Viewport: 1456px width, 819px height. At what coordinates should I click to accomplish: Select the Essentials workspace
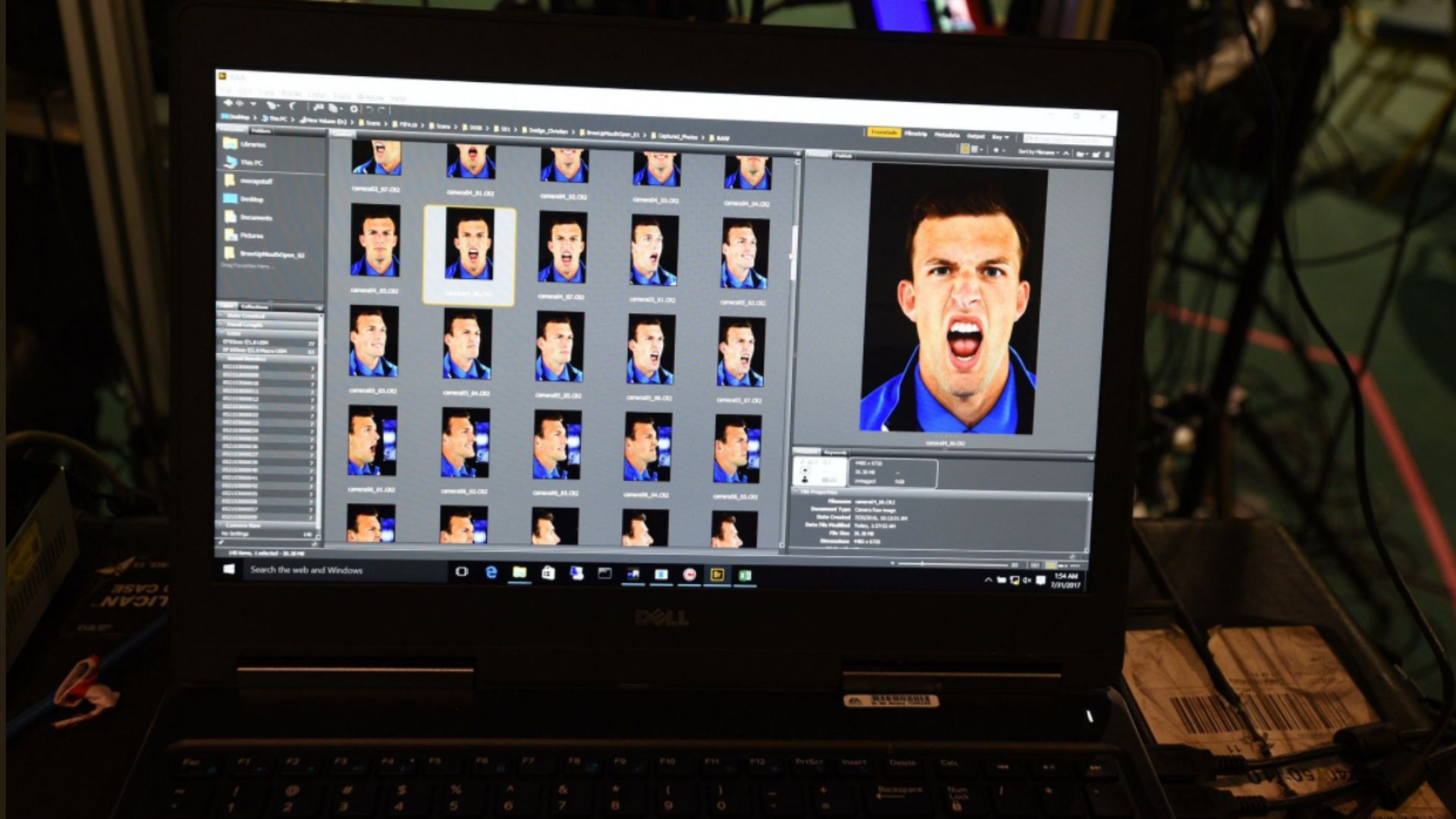click(x=883, y=132)
